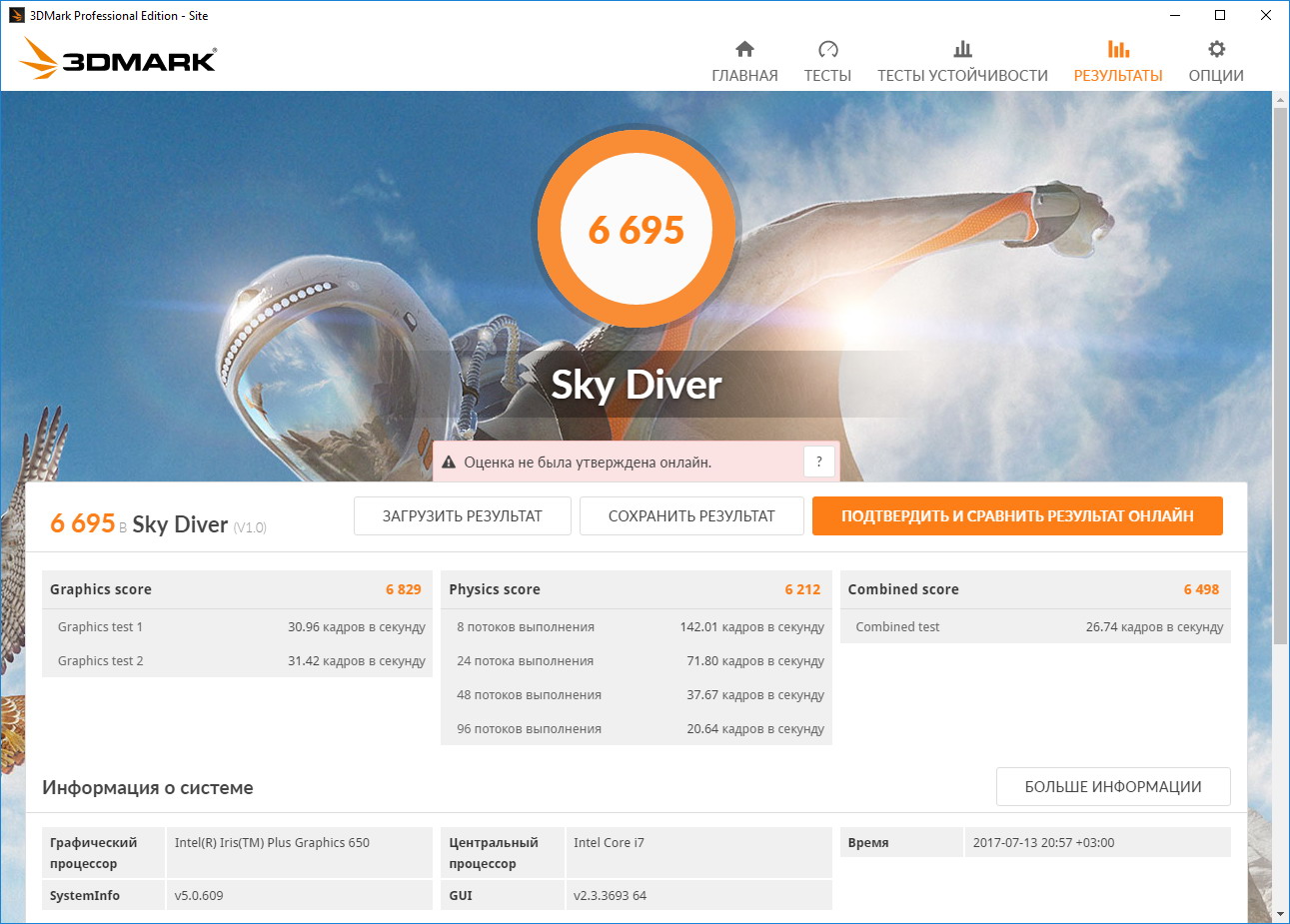Click the Graphics test 1 row label

tap(100, 627)
